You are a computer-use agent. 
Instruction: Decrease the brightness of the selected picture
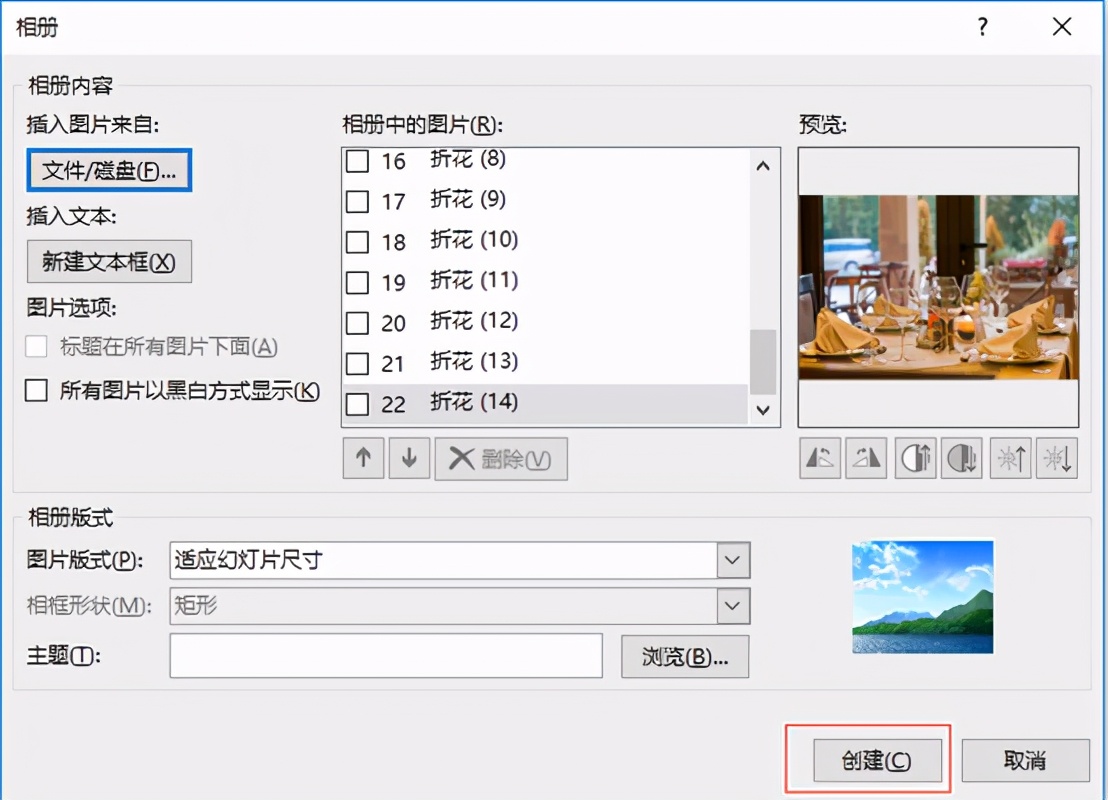tap(1056, 457)
